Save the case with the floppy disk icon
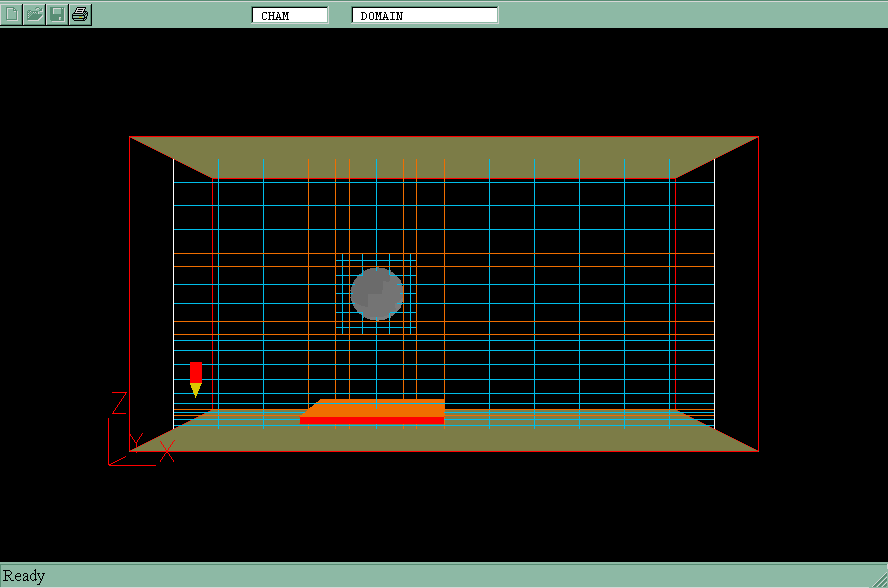This screenshot has height=588, width=888. [57, 14]
